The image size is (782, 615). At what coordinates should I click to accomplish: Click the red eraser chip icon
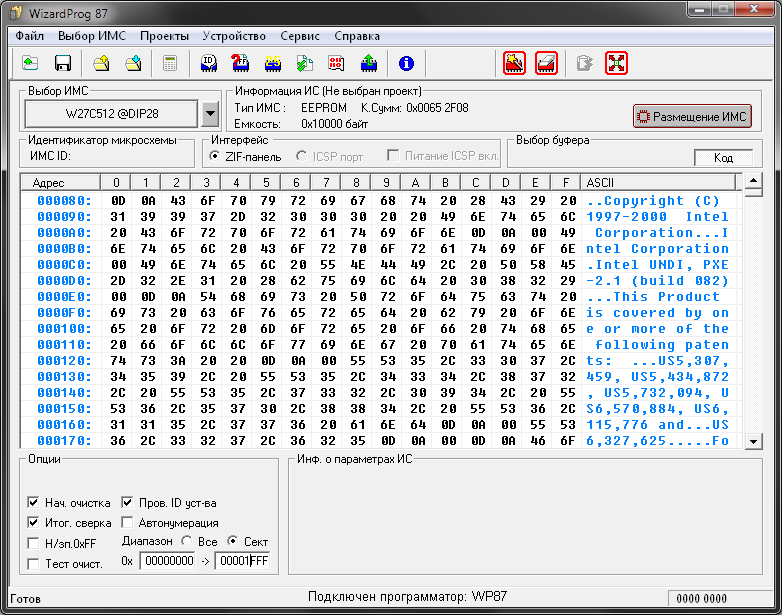coord(546,63)
